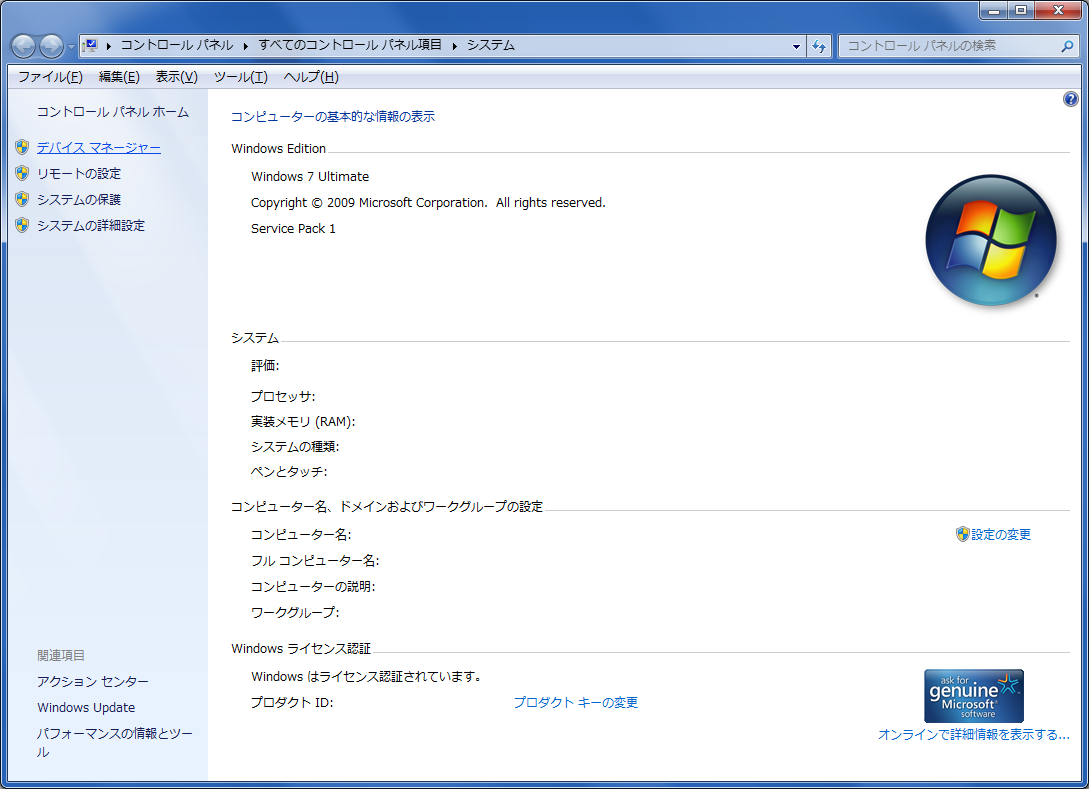This screenshot has width=1089, height=789.
Task: Click the コンピューターの基本的な情報の表示 heading
Action: pyautogui.click(x=333, y=117)
